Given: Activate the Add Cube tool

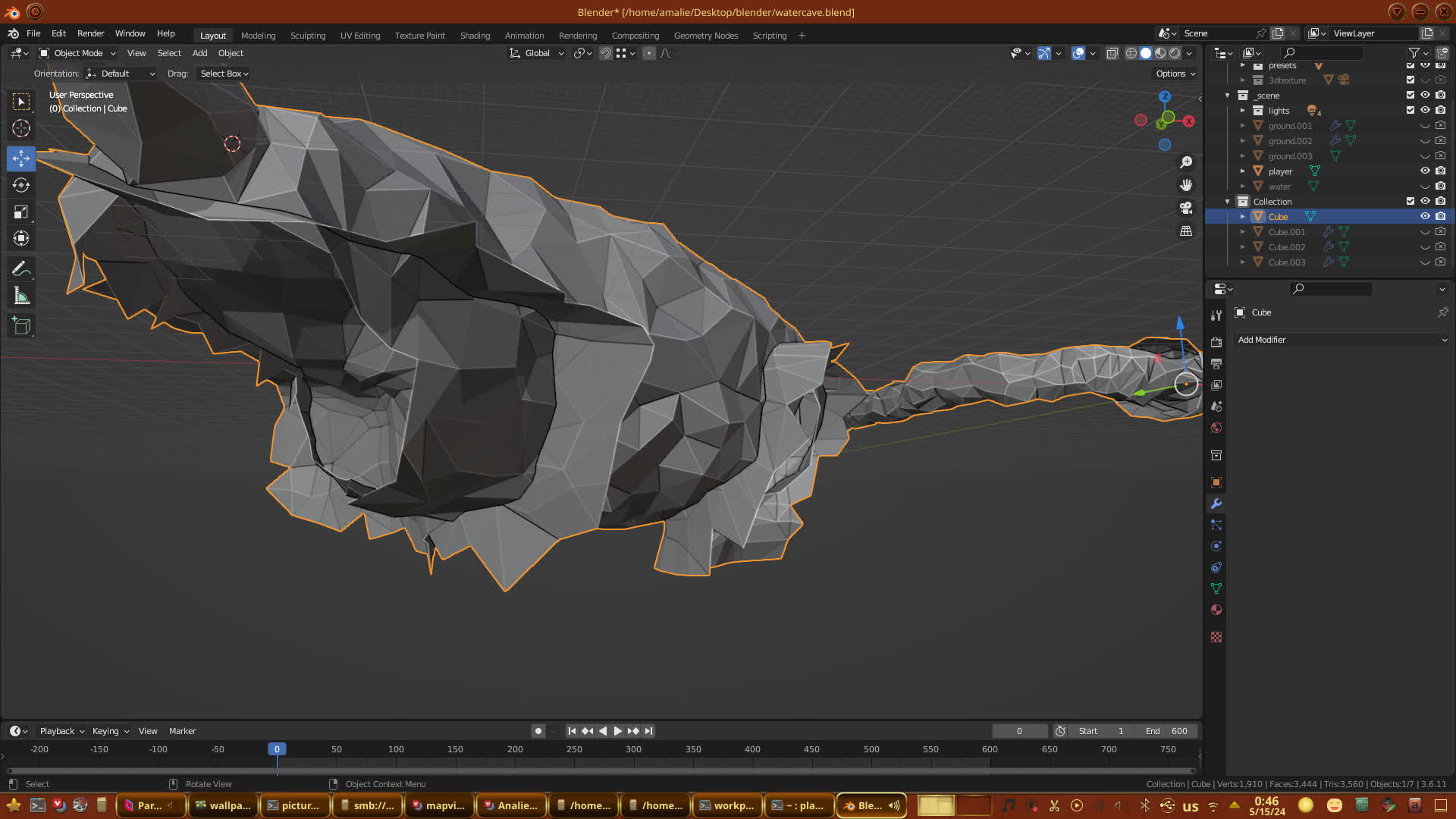Looking at the screenshot, I should click(x=21, y=326).
